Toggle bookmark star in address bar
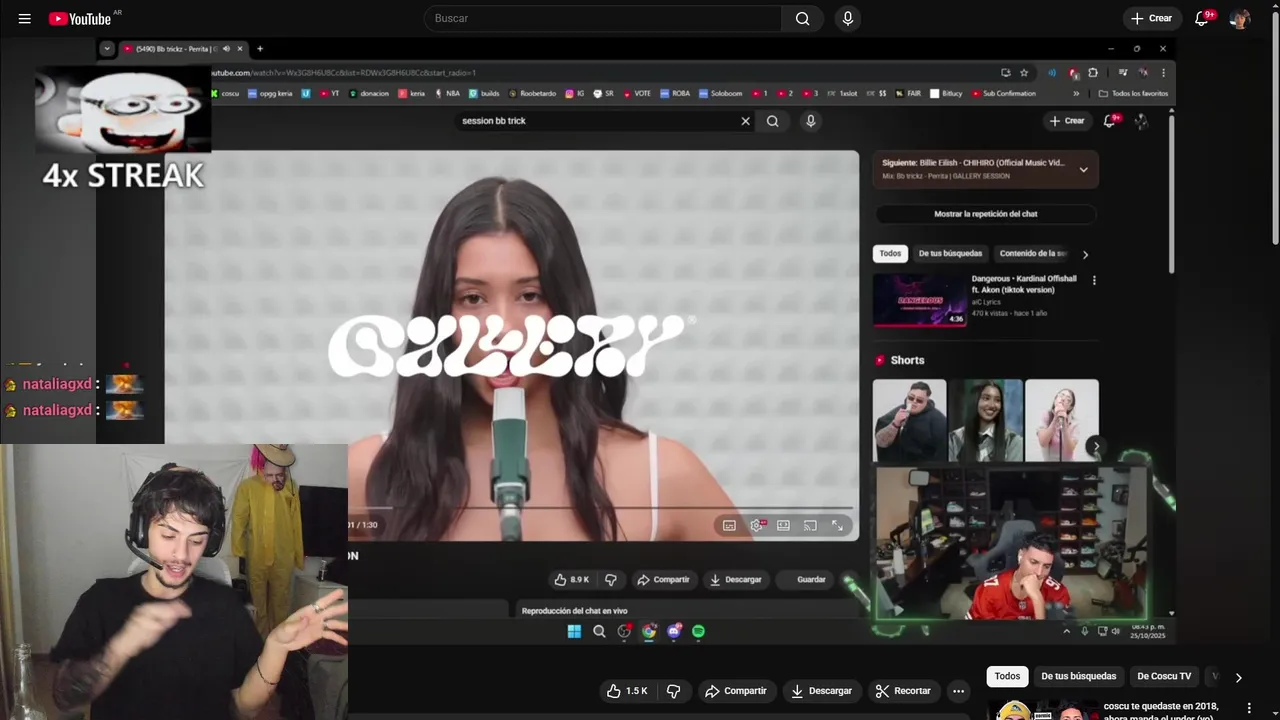 point(1024,72)
